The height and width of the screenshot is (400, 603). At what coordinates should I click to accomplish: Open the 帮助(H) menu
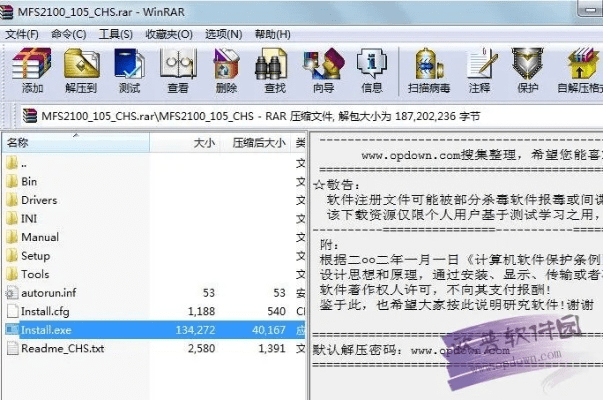click(272, 34)
